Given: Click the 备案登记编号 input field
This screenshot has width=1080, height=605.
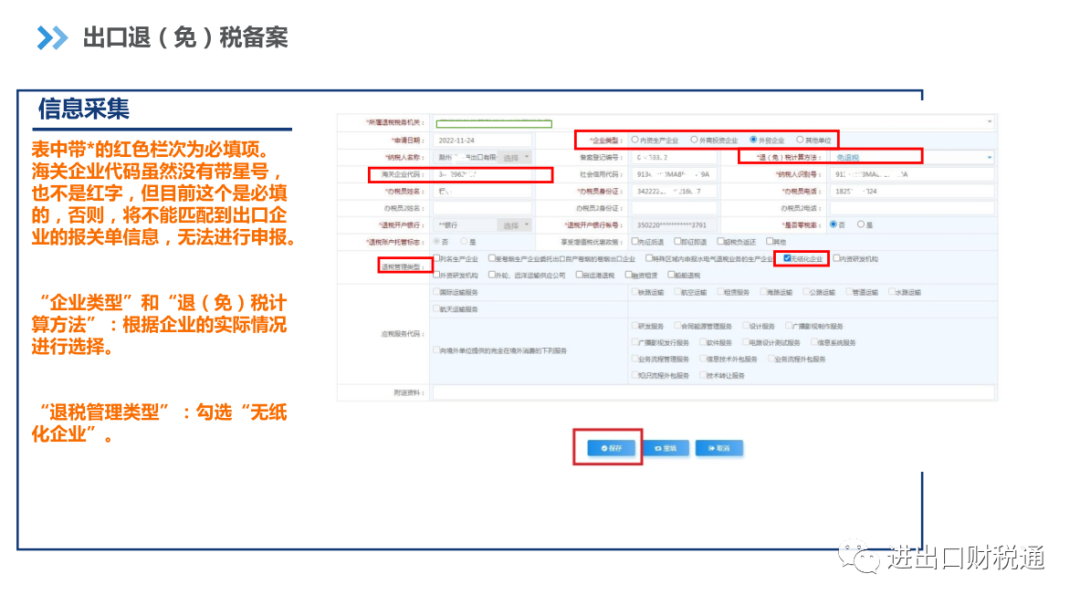Looking at the screenshot, I should [x=675, y=157].
